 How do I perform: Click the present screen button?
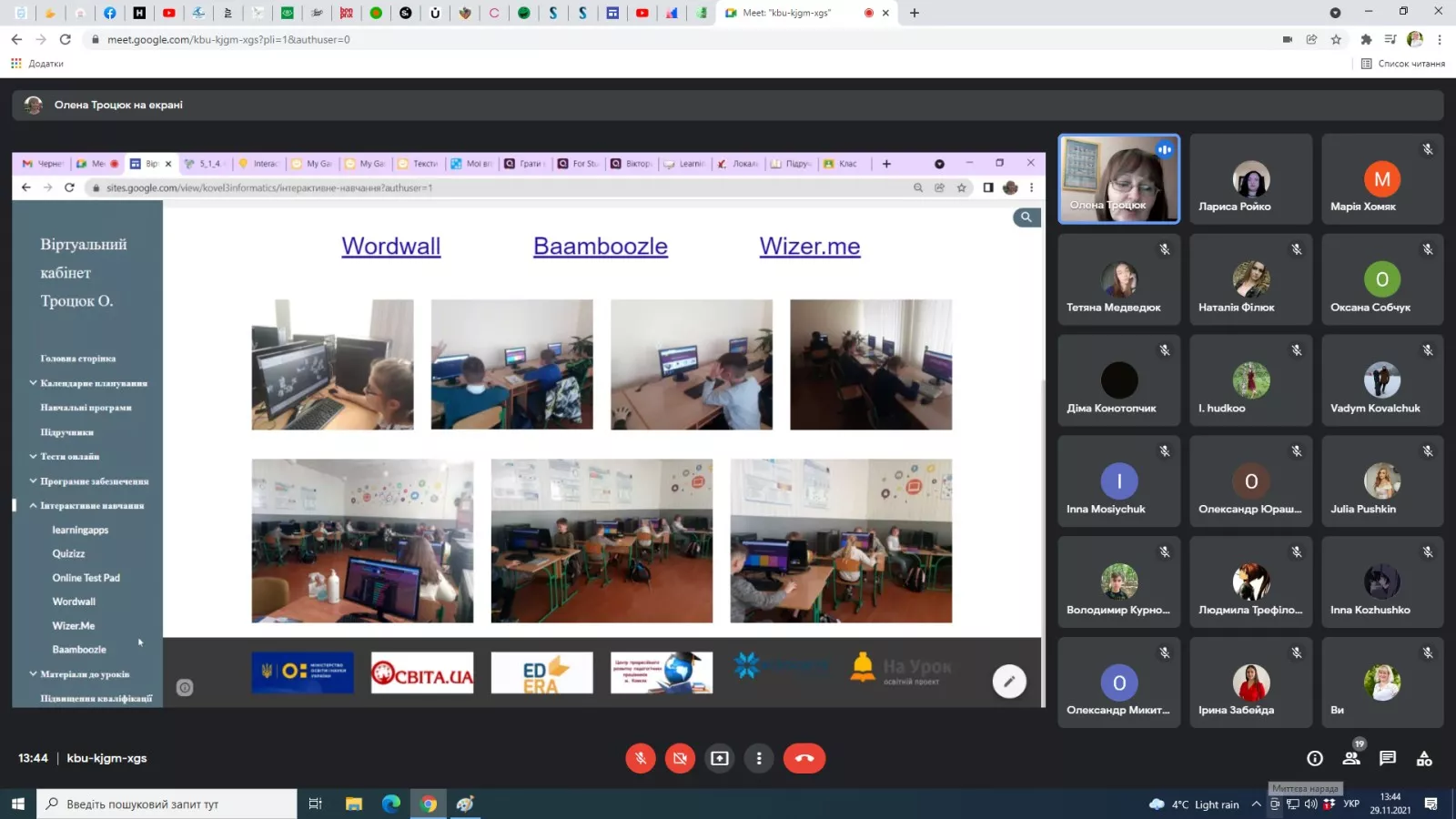720,758
